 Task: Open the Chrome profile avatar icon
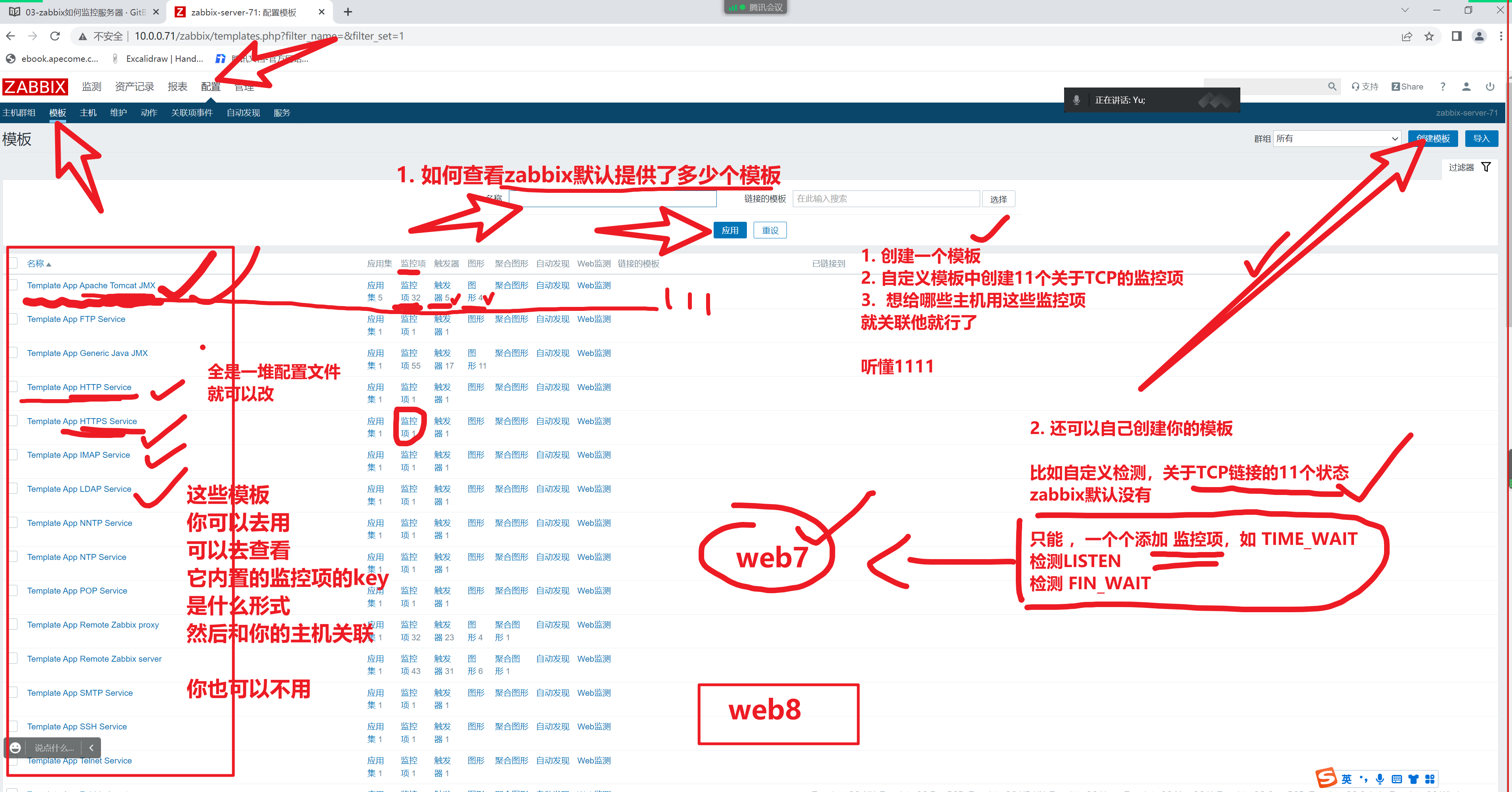1479,36
